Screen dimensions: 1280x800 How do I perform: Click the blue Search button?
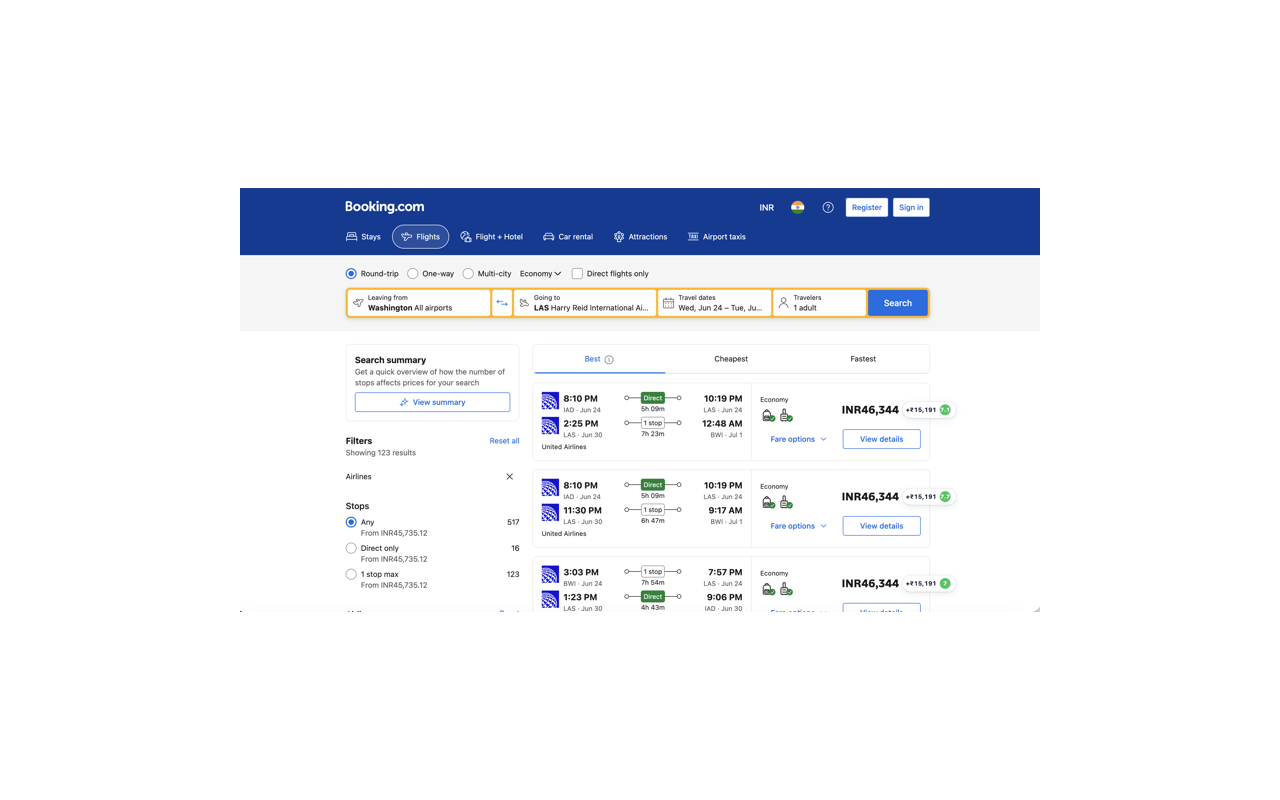[x=897, y=303]
